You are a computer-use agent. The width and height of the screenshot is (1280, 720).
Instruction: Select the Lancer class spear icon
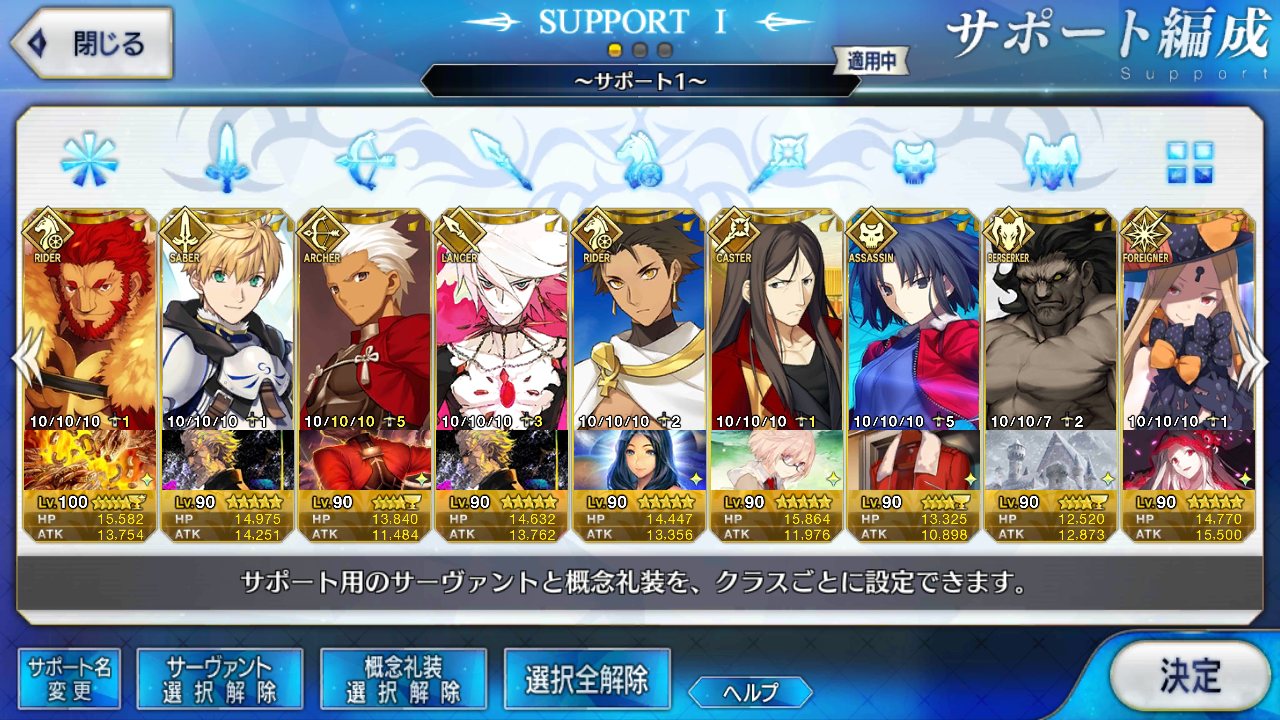coord(502,159)
